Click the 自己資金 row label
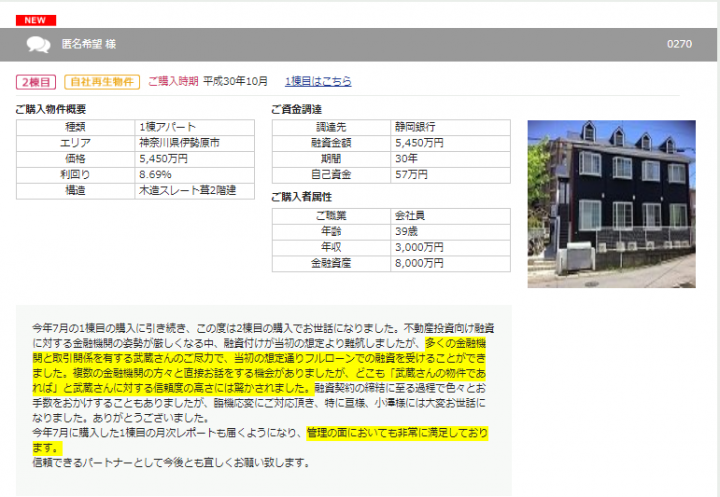The height and width of the screenshot is (497, 720). pos(331,175)
